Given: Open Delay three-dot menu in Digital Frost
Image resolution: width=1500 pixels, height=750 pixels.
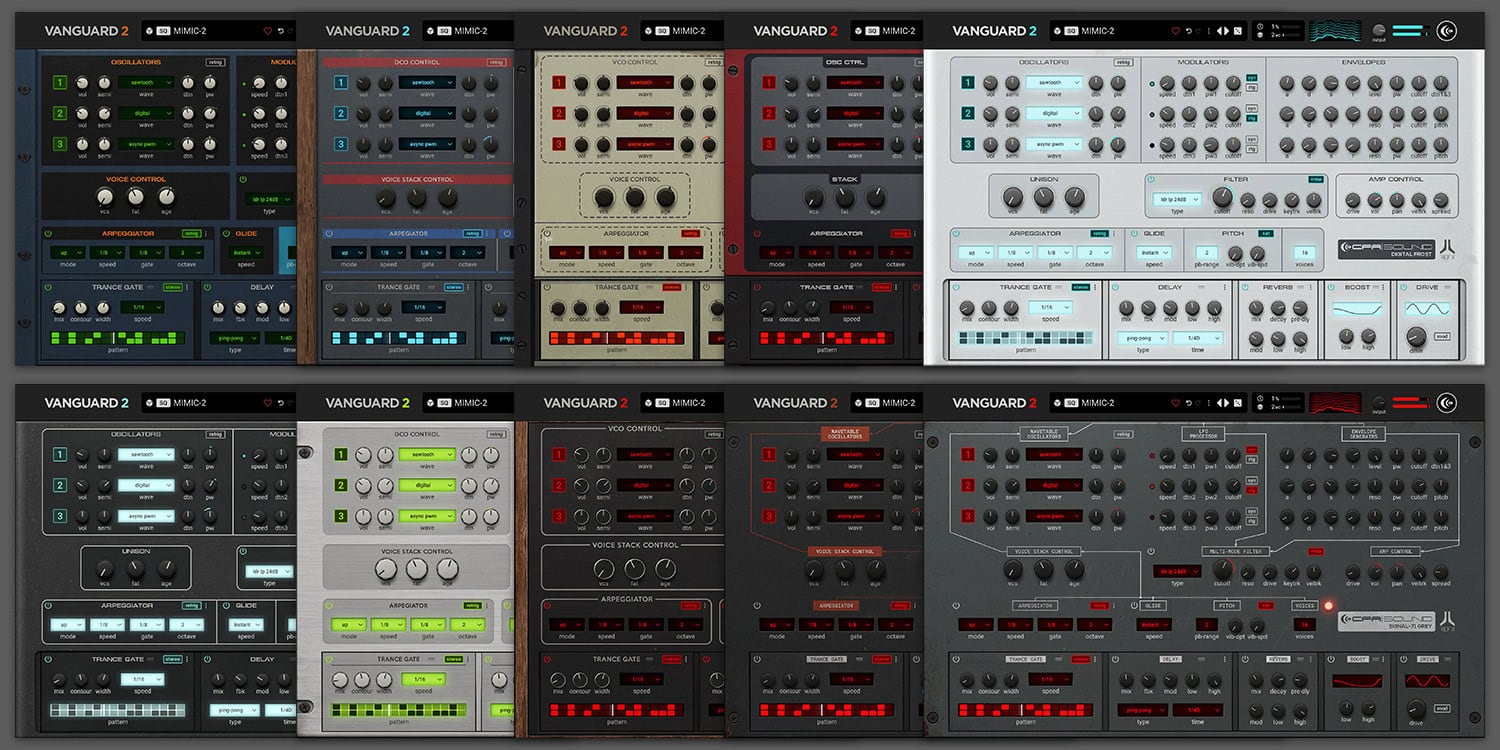Looking at the screenshot, I should pyautogui.click(x=1224, y=287).
